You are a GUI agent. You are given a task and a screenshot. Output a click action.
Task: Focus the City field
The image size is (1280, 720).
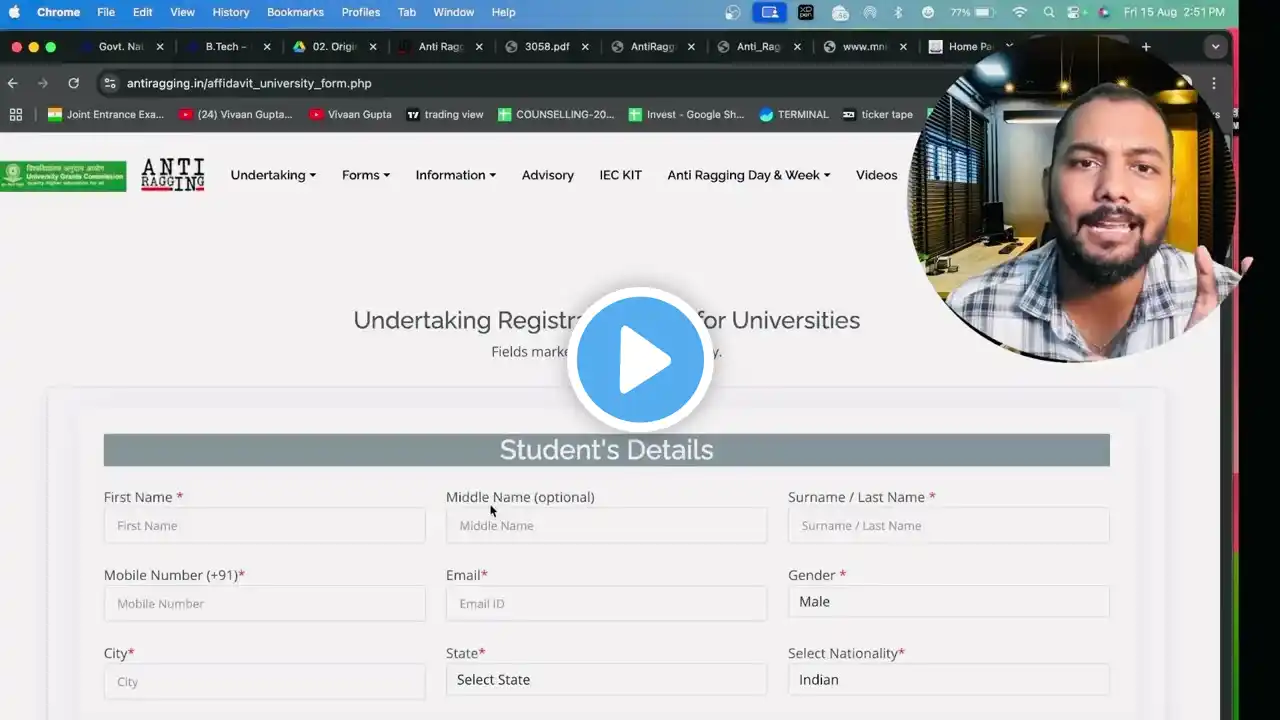[x=264, y=681]
